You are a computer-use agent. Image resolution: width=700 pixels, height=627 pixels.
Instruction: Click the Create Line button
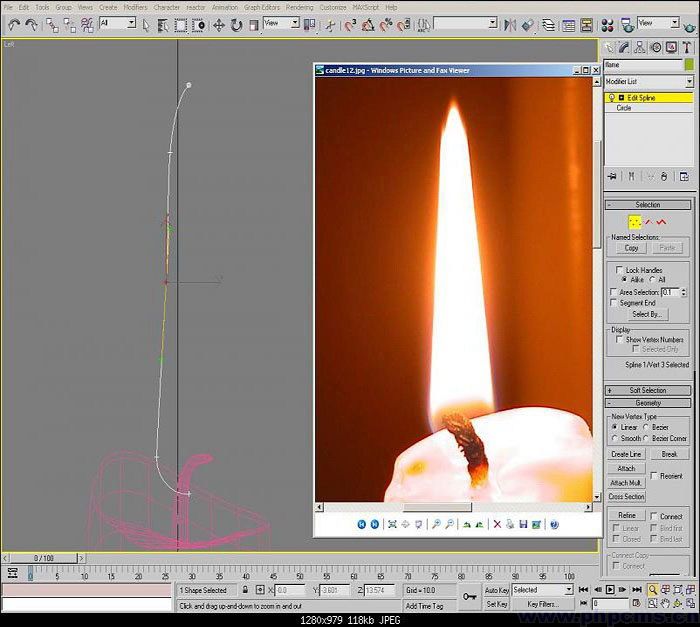click(626, 454)
